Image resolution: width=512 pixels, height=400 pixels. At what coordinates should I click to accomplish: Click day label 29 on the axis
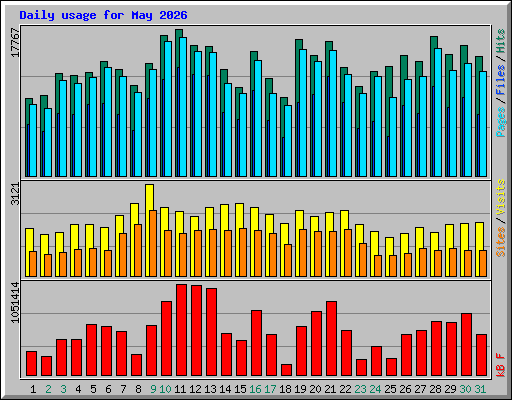point(450,389)
